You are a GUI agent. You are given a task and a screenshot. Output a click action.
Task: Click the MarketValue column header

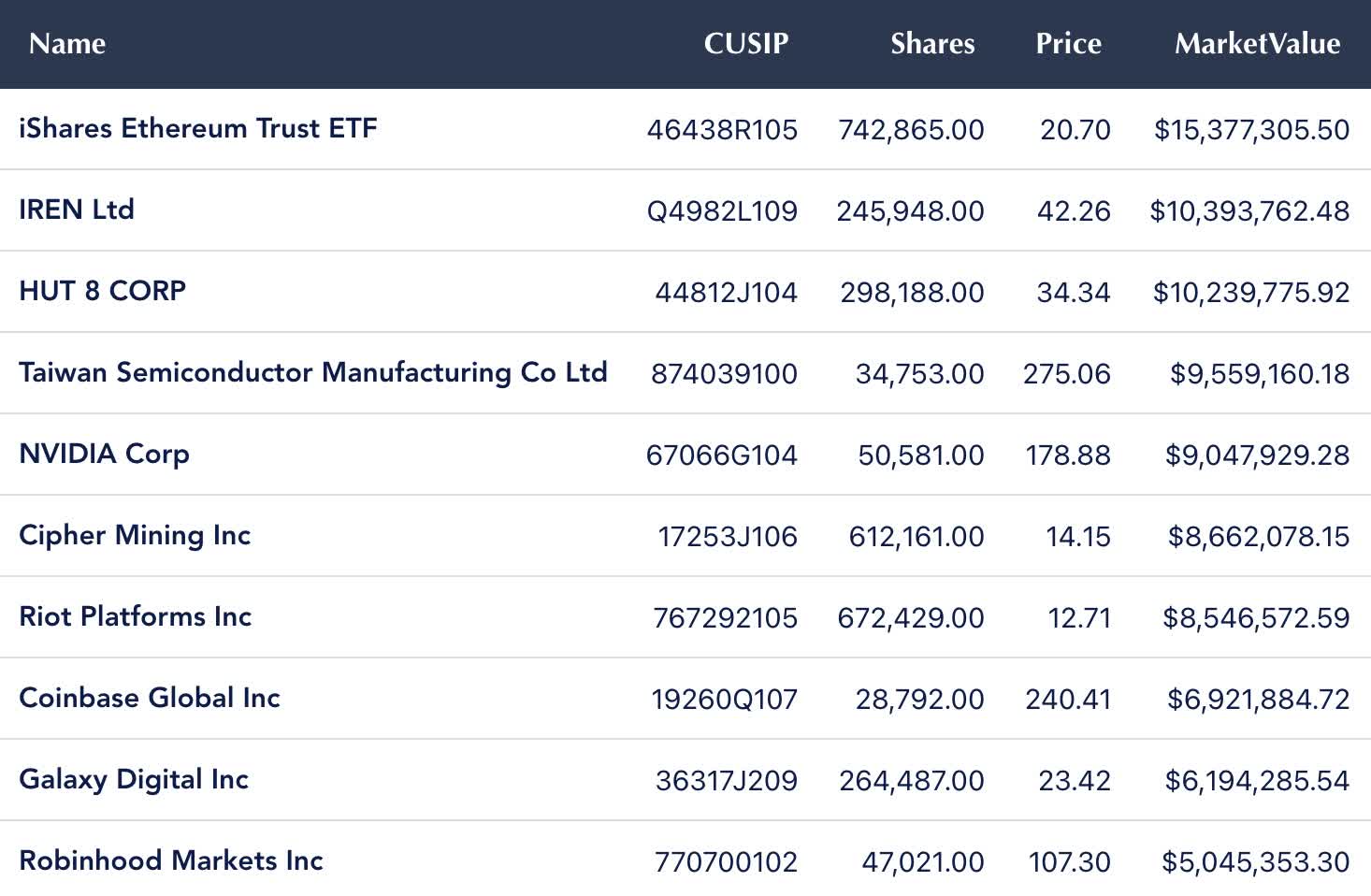tap(1257, 44)
